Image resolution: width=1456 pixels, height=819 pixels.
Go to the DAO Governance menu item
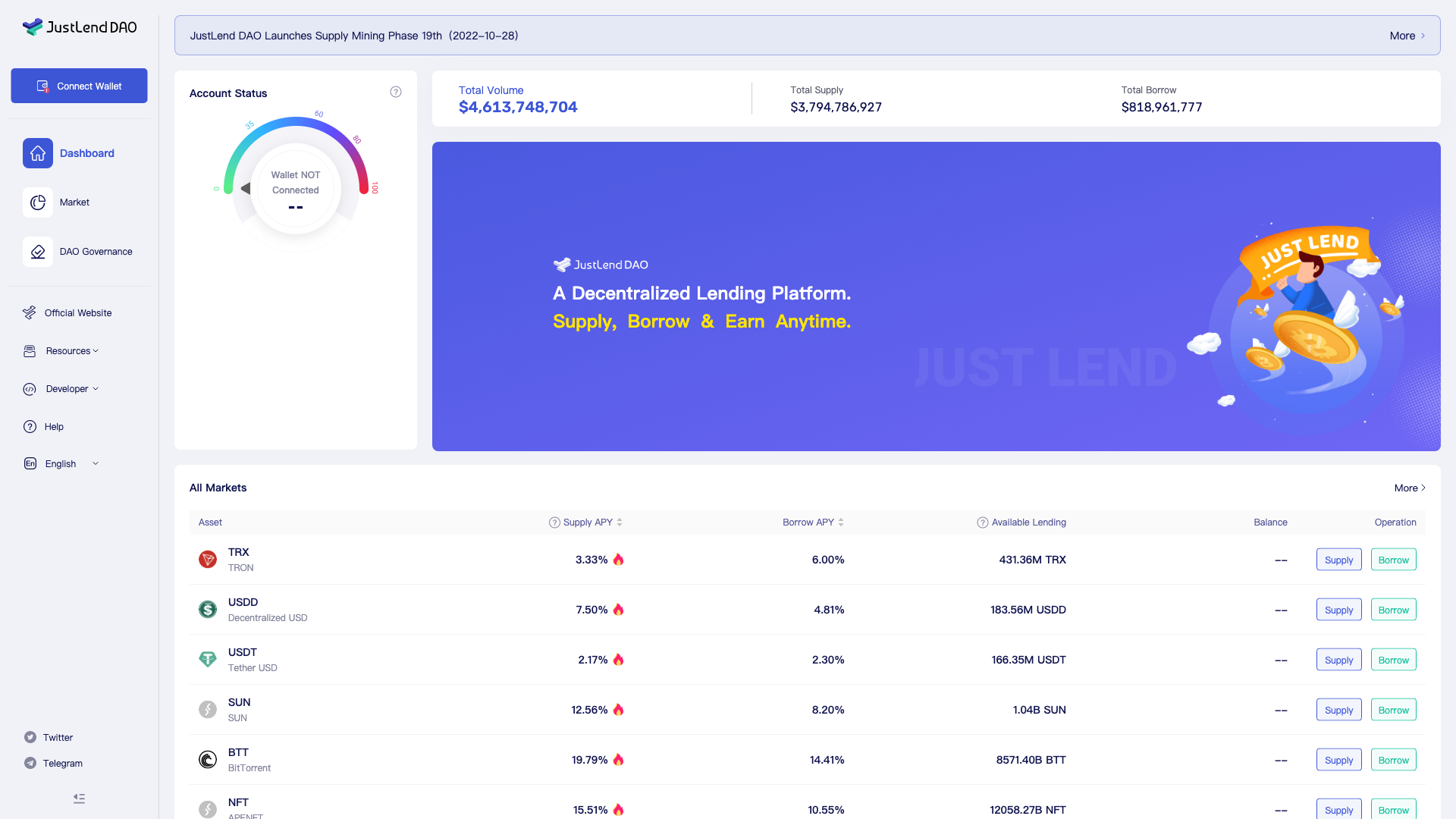(96, 252)
